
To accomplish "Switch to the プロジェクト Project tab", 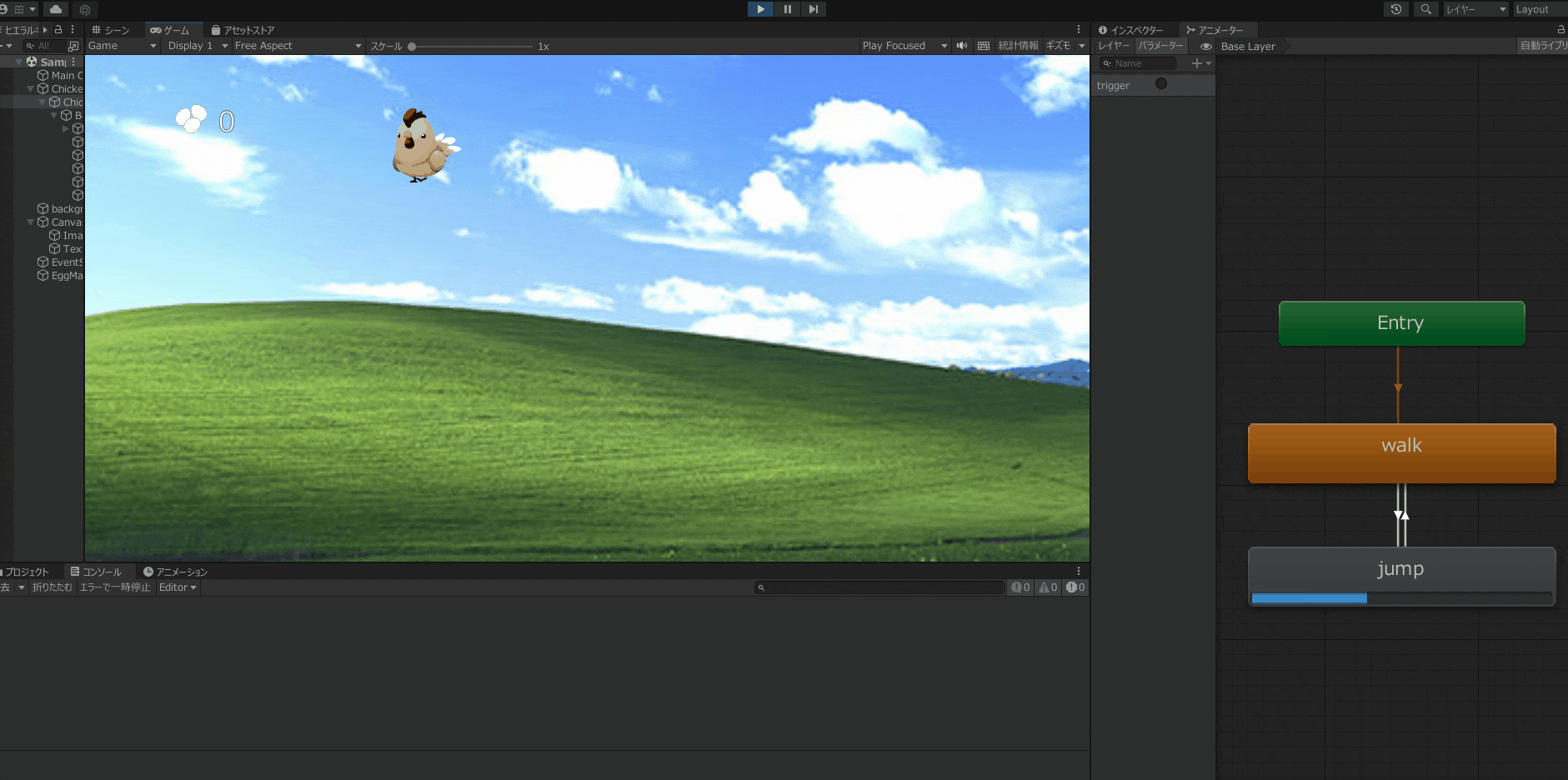I will (x=27, y=572).
